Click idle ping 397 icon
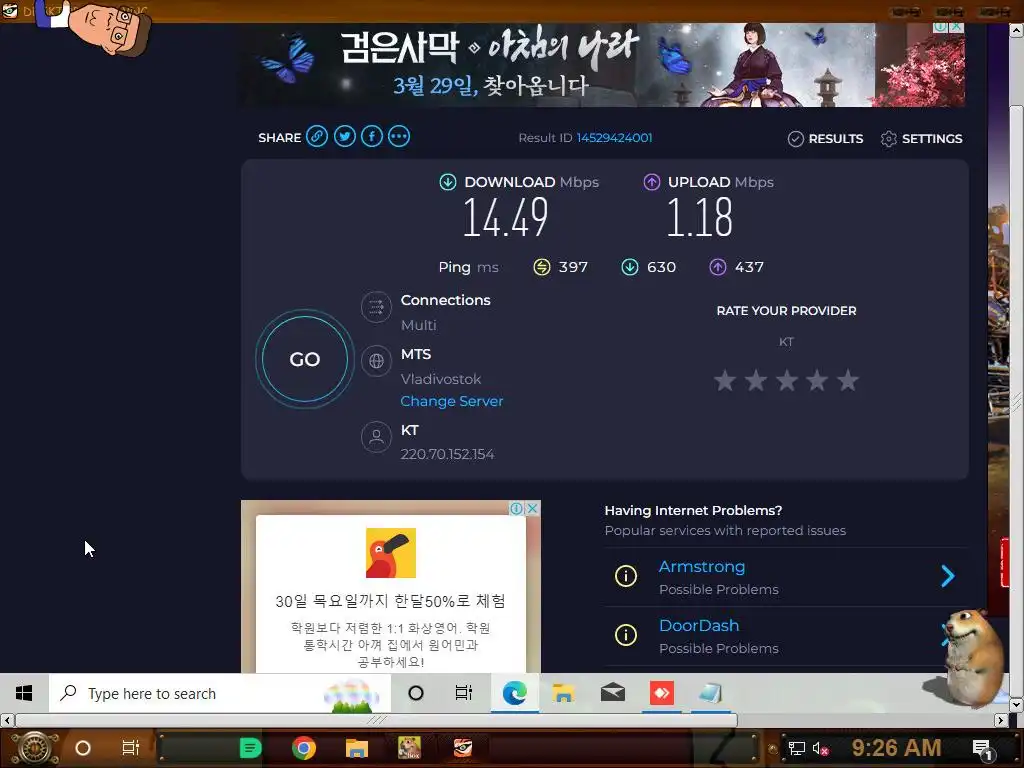This screenshot has width=1024, height=768. point(542,267)
